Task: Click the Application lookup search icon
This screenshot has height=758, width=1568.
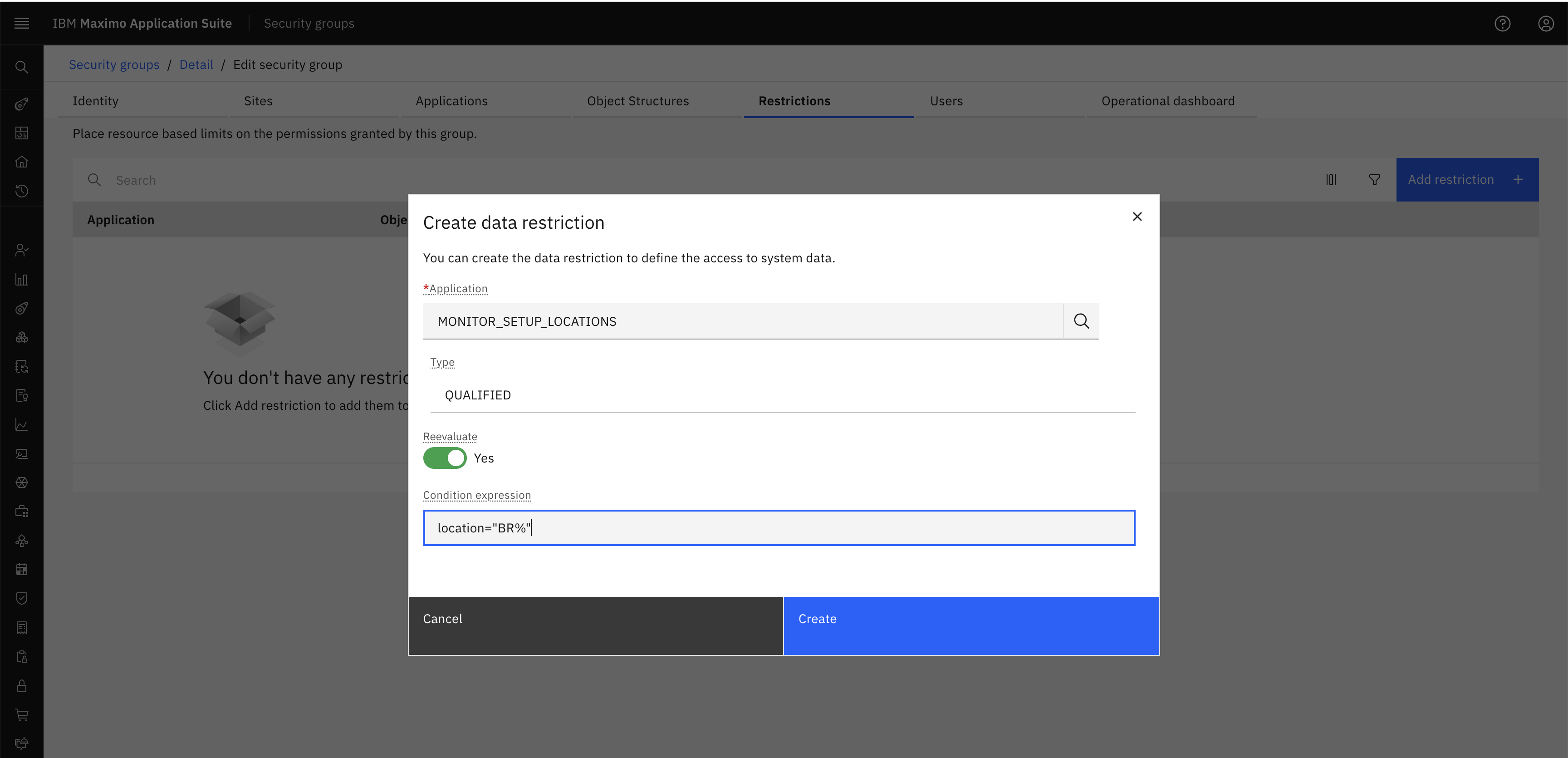Action: tap(1081, 321)
